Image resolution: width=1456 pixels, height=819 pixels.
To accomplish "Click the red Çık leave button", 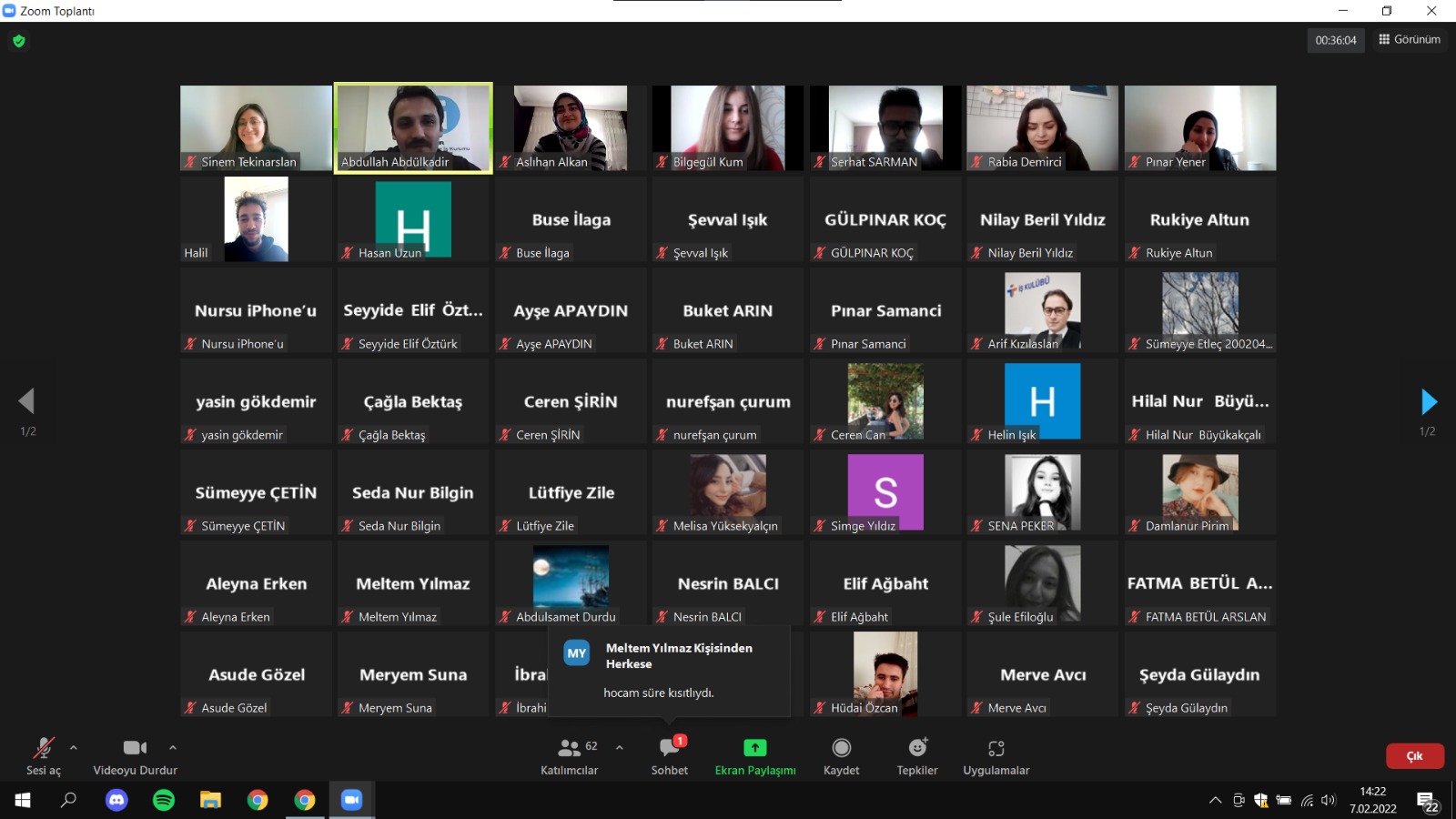I will pos(1414,756).
